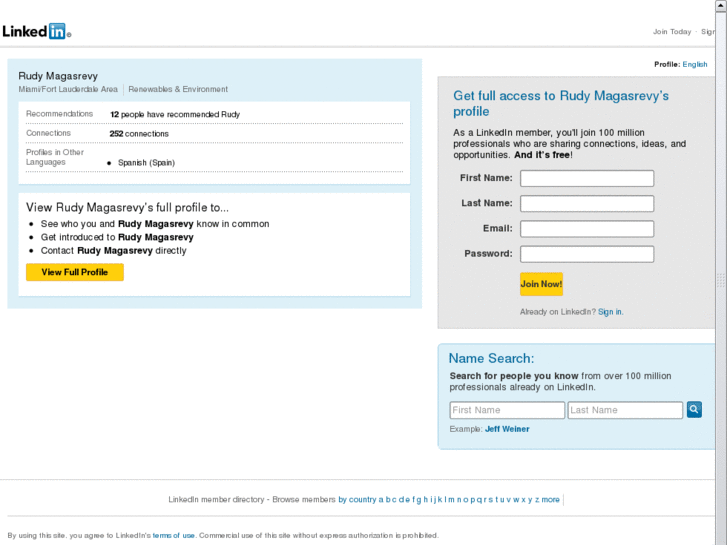Click the Rudy Magasrevy name heading
The height and width of the screenshot is (545, 727).
(58, 76)
